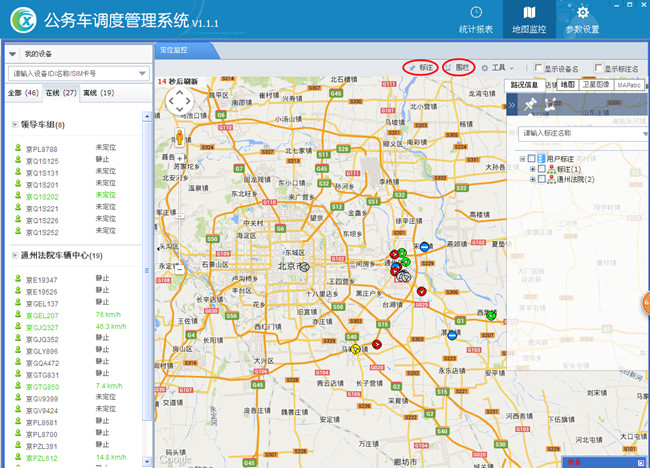Collapse the 领导车组 group
The width and height of the screenshot is (650, 468).
pos(15,125)
